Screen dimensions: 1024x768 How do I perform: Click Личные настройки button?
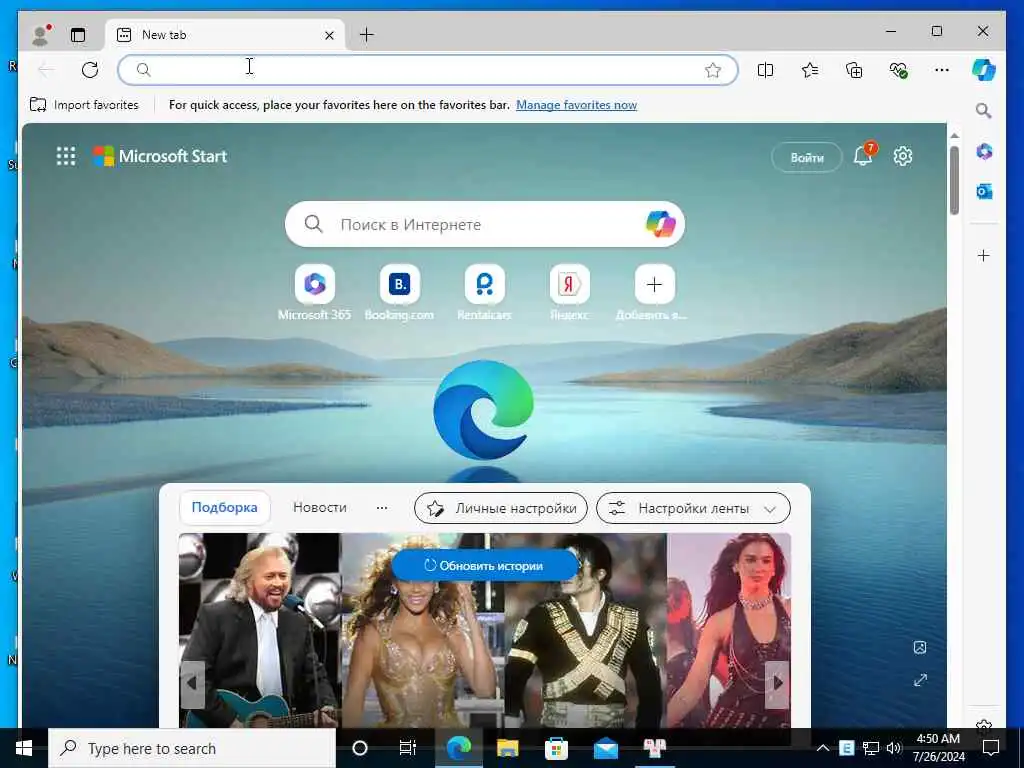coord(501,508)
